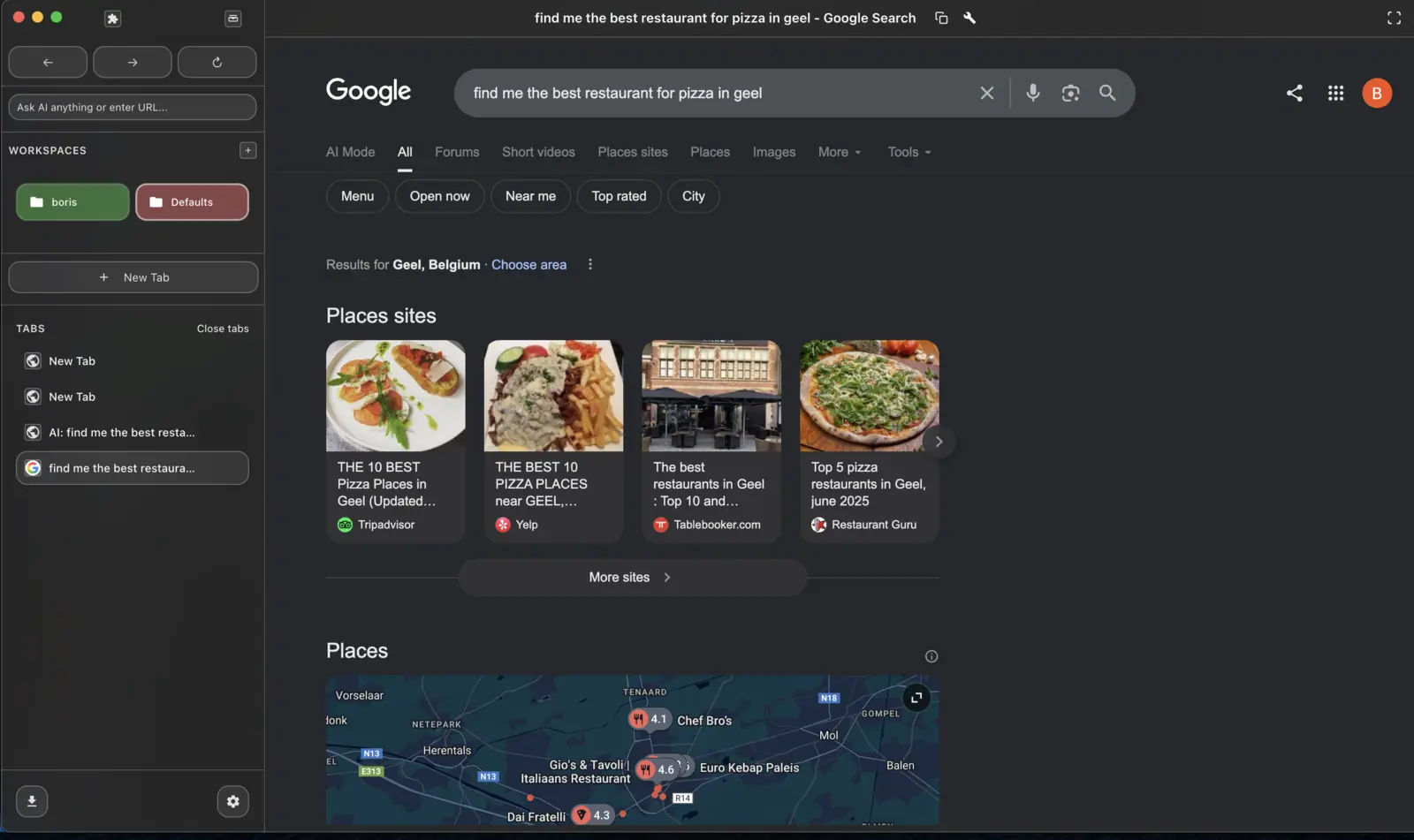Screen dimensions: 1414x840
Task: Reload the page with the refresh button
Action: (x=217, y=62)
